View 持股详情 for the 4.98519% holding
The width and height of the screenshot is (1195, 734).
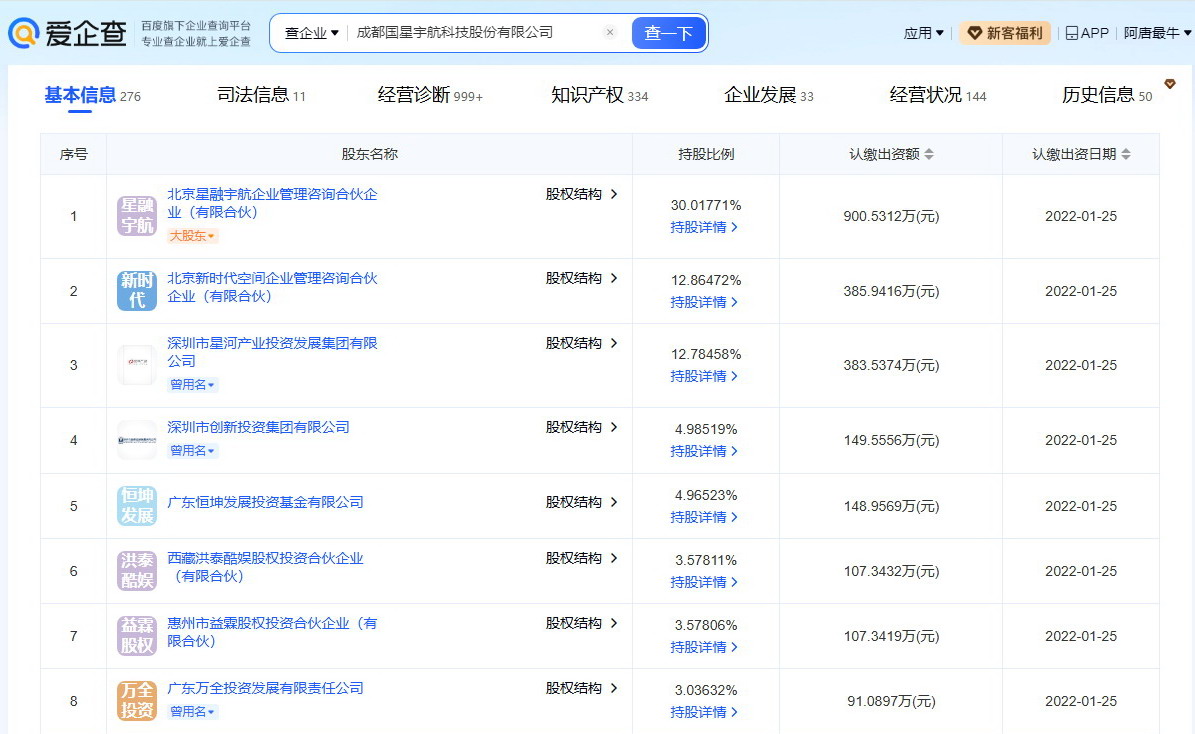coord(704,451)
